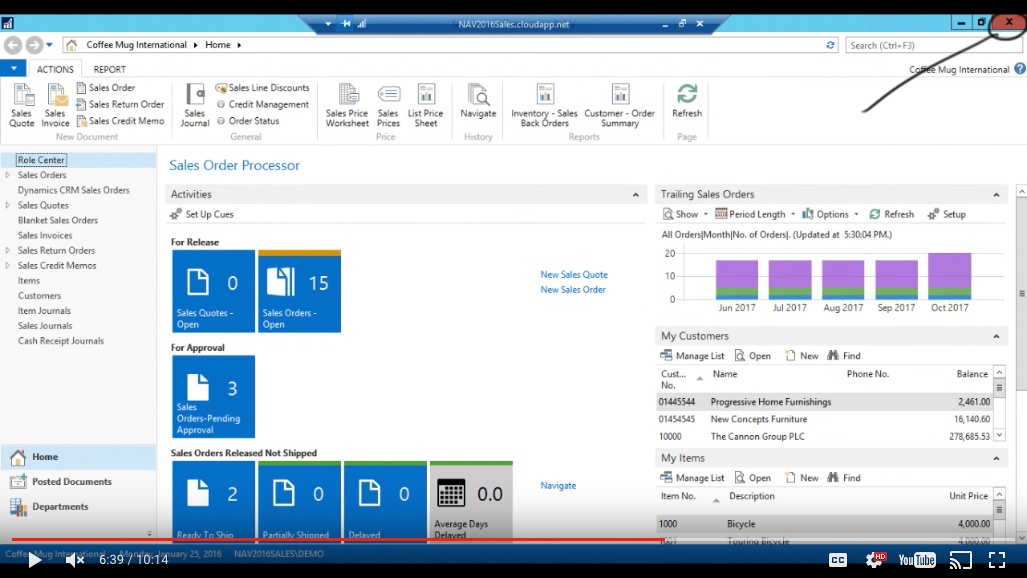
Task: Enter fullscreen video mode
Action: [997, 560]
